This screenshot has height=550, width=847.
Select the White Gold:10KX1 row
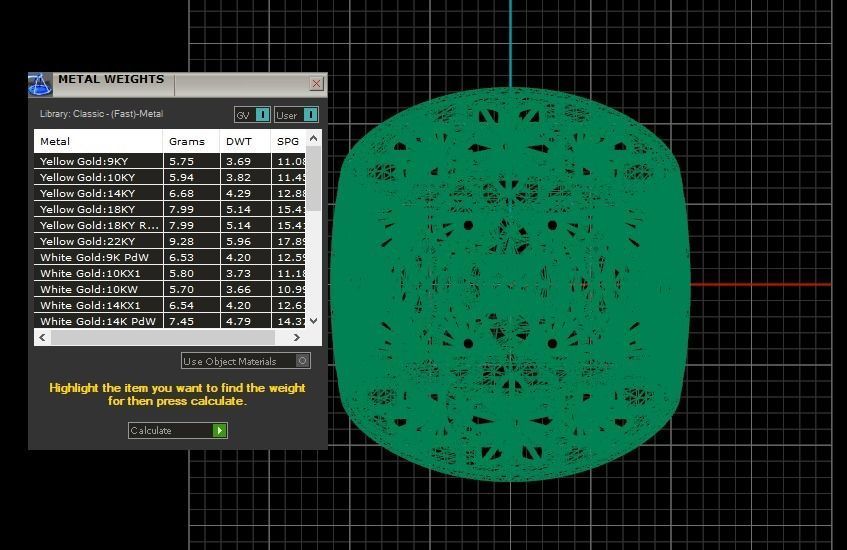click(170, 273)
